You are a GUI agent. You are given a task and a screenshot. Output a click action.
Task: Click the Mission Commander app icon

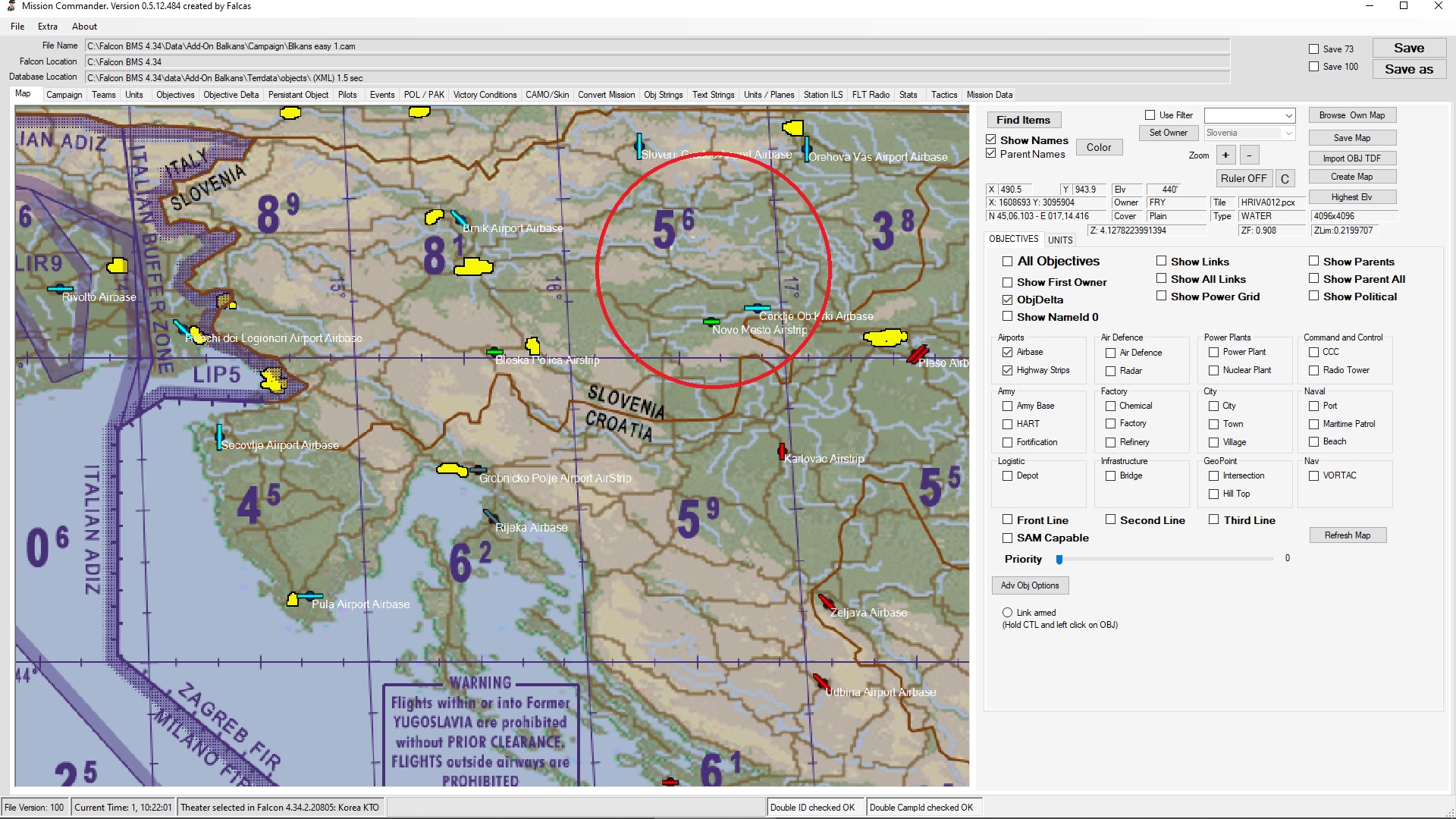pyautogui.click(x=11, y=6)
